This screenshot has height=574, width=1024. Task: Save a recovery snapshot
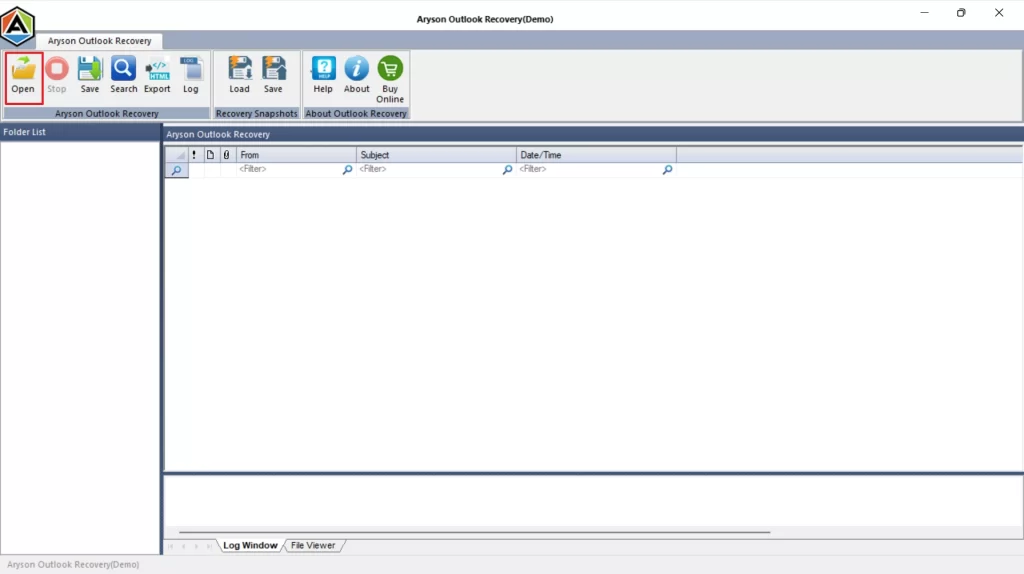pos(273,75)
